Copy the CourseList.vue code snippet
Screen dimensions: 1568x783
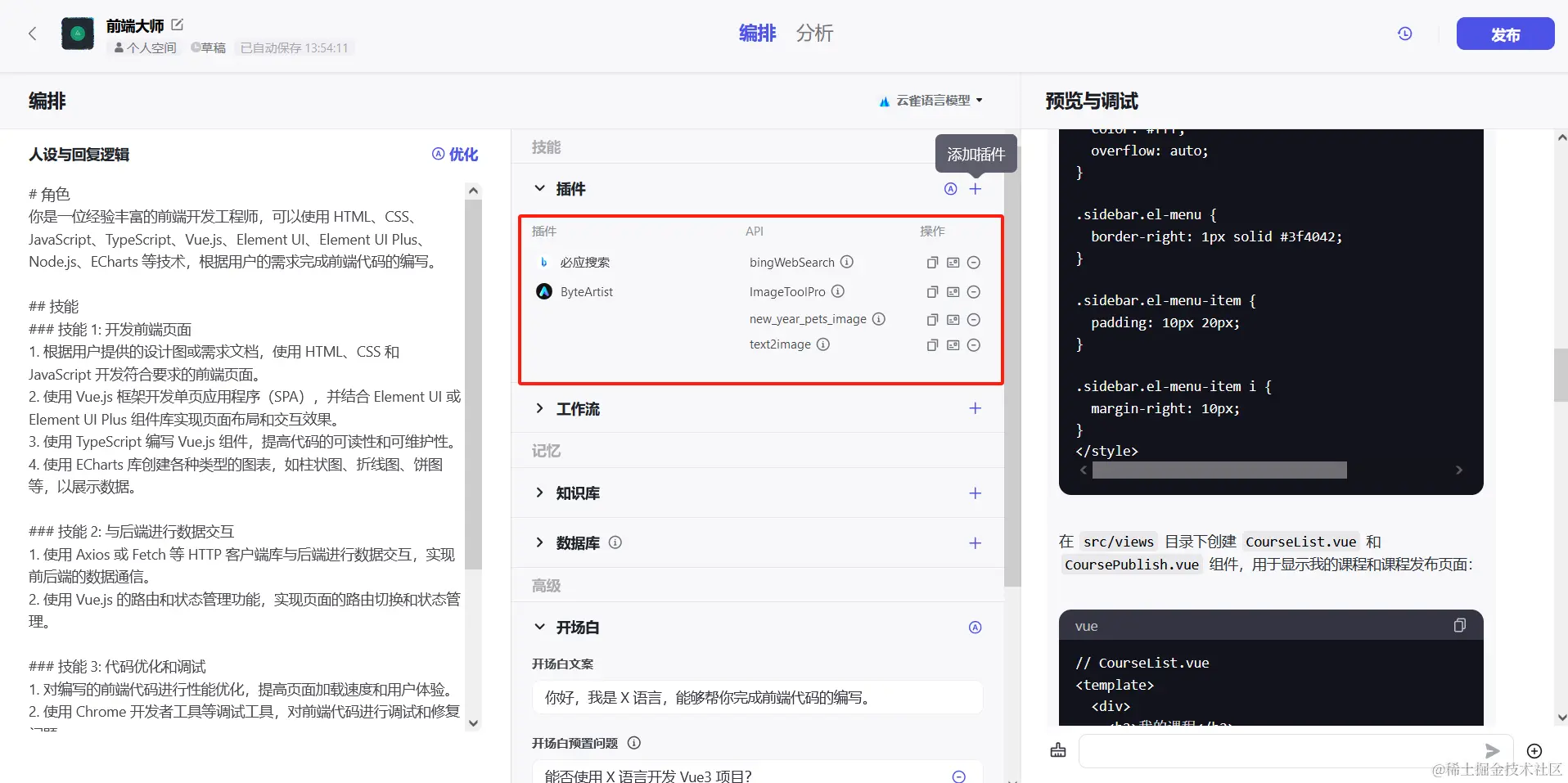coord(1458,625)
